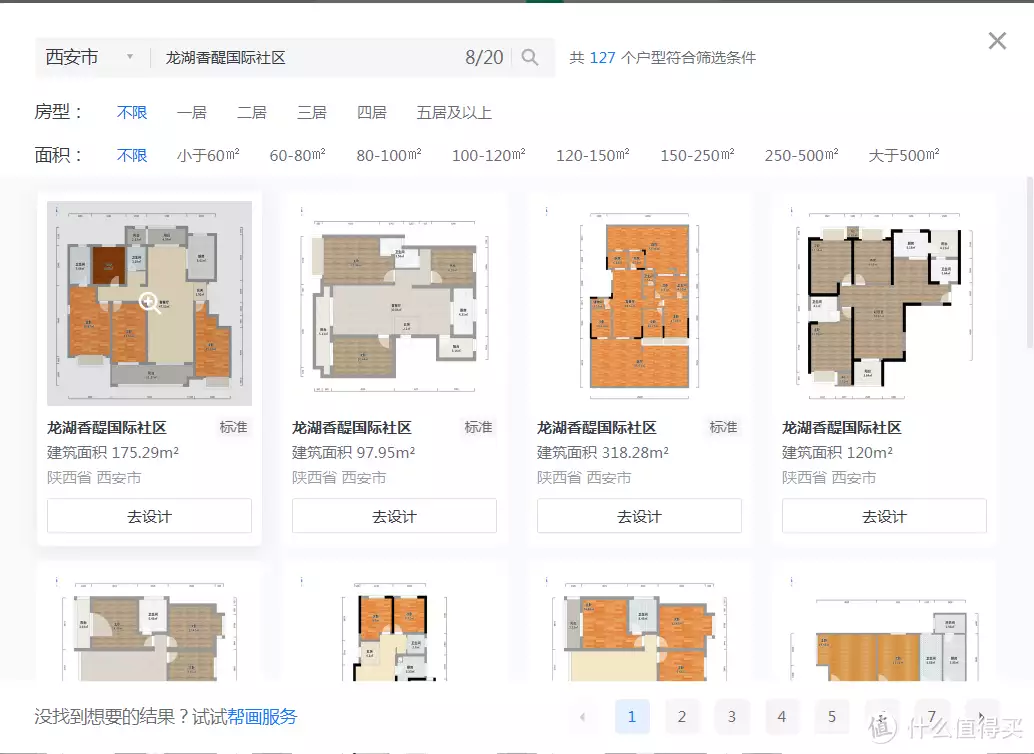Filter area by 150-250m²
The height and width of the screenshot is (754, 1034).
tap(698, 156)
